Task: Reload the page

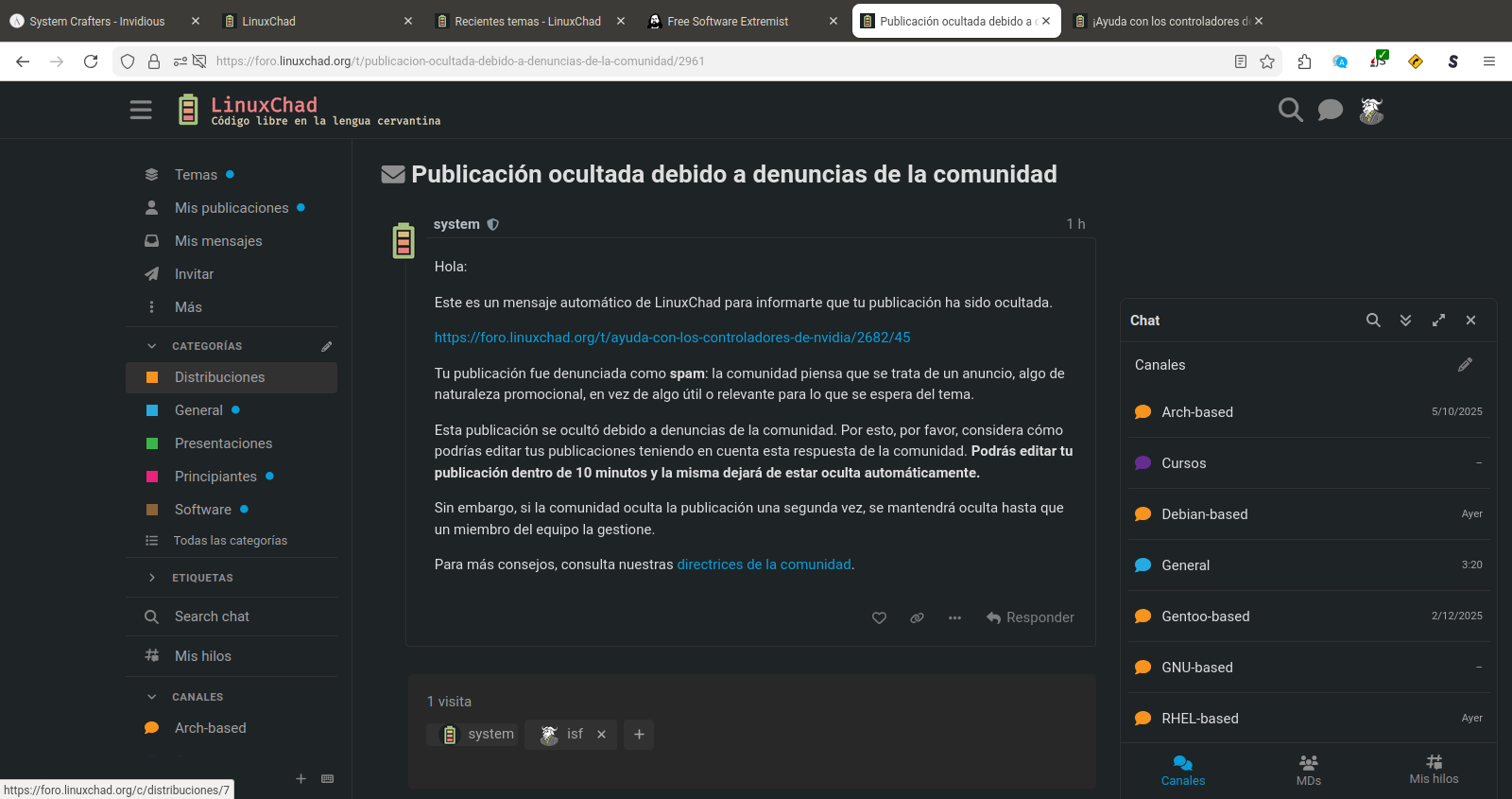Action: point(91,61)
